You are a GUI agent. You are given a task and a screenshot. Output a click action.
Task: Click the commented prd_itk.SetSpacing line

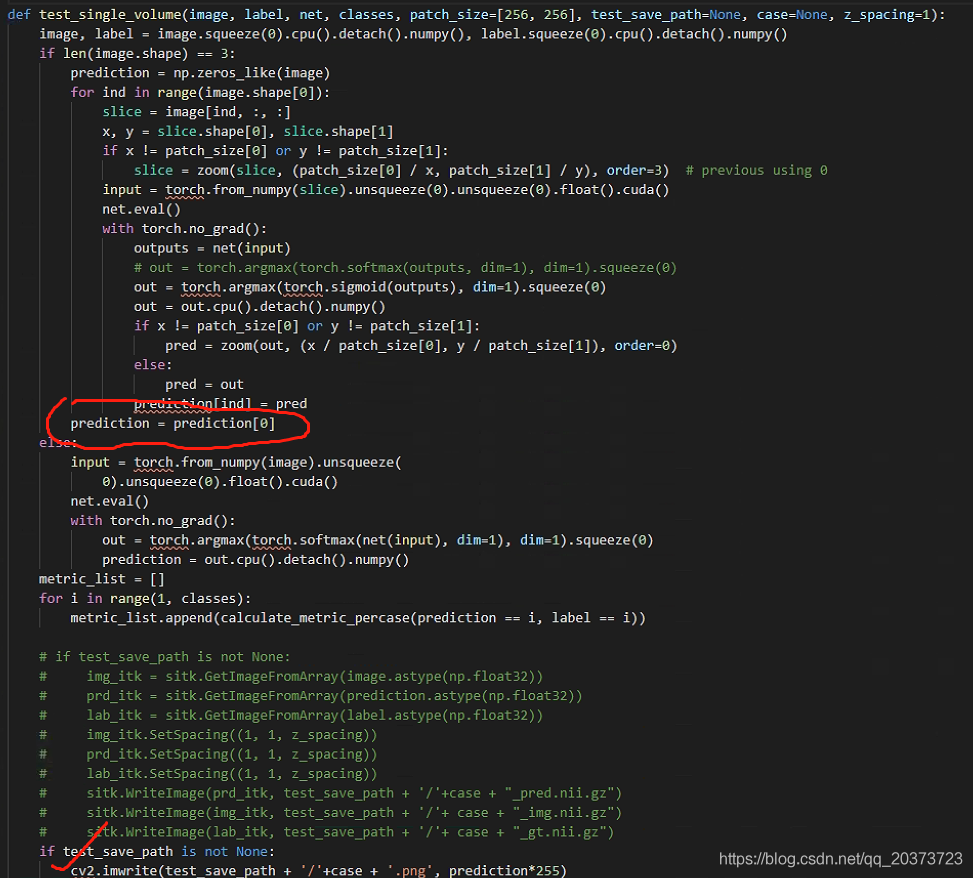(x=231, y=754)
